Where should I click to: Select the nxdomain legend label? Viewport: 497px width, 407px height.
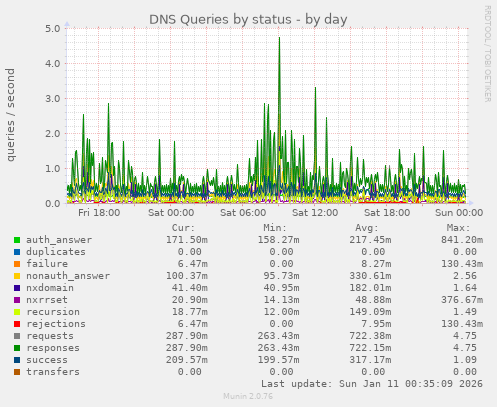50,288
